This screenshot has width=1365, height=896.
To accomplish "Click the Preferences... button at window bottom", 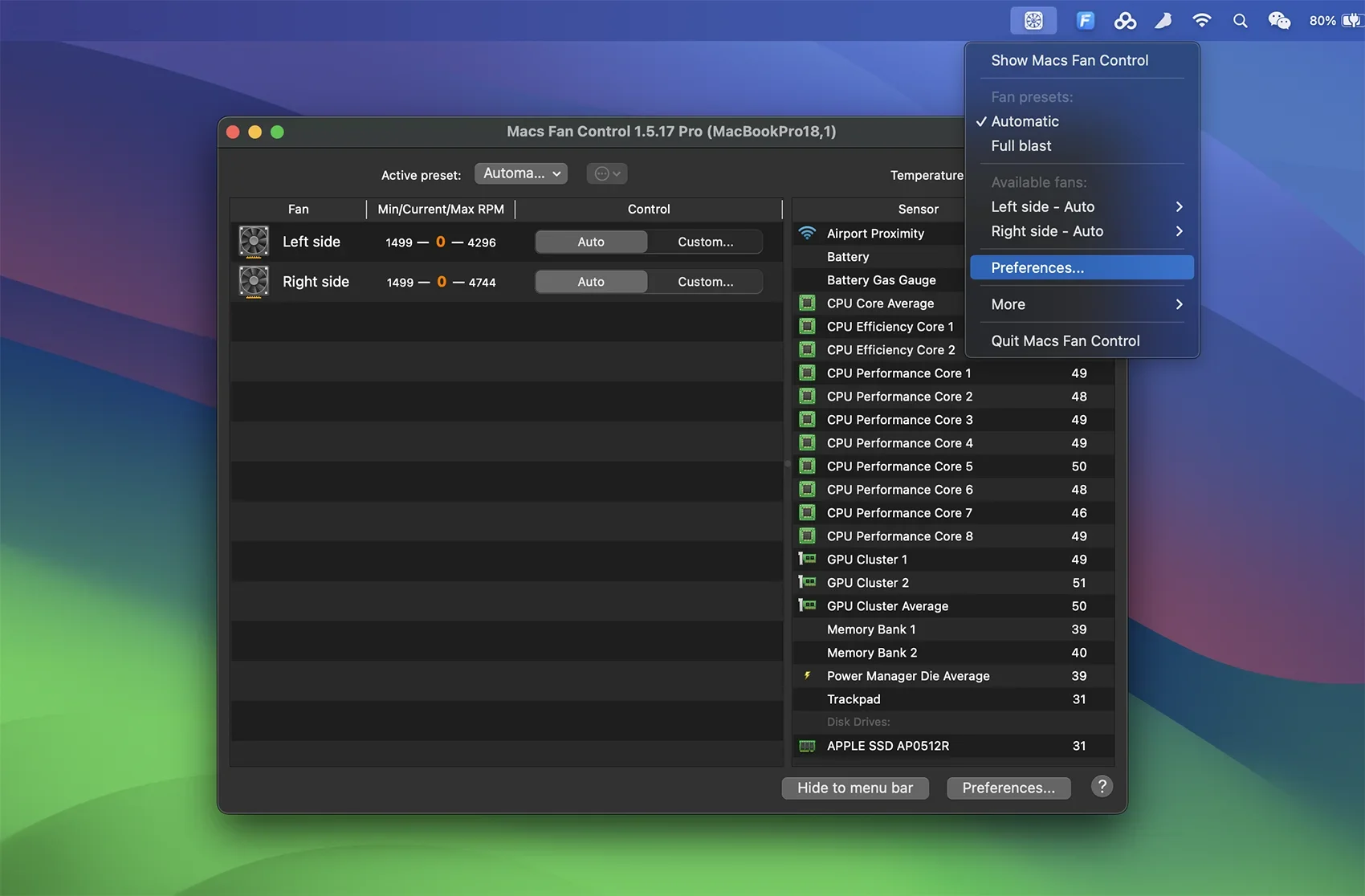I will [x=1008, y=788].
